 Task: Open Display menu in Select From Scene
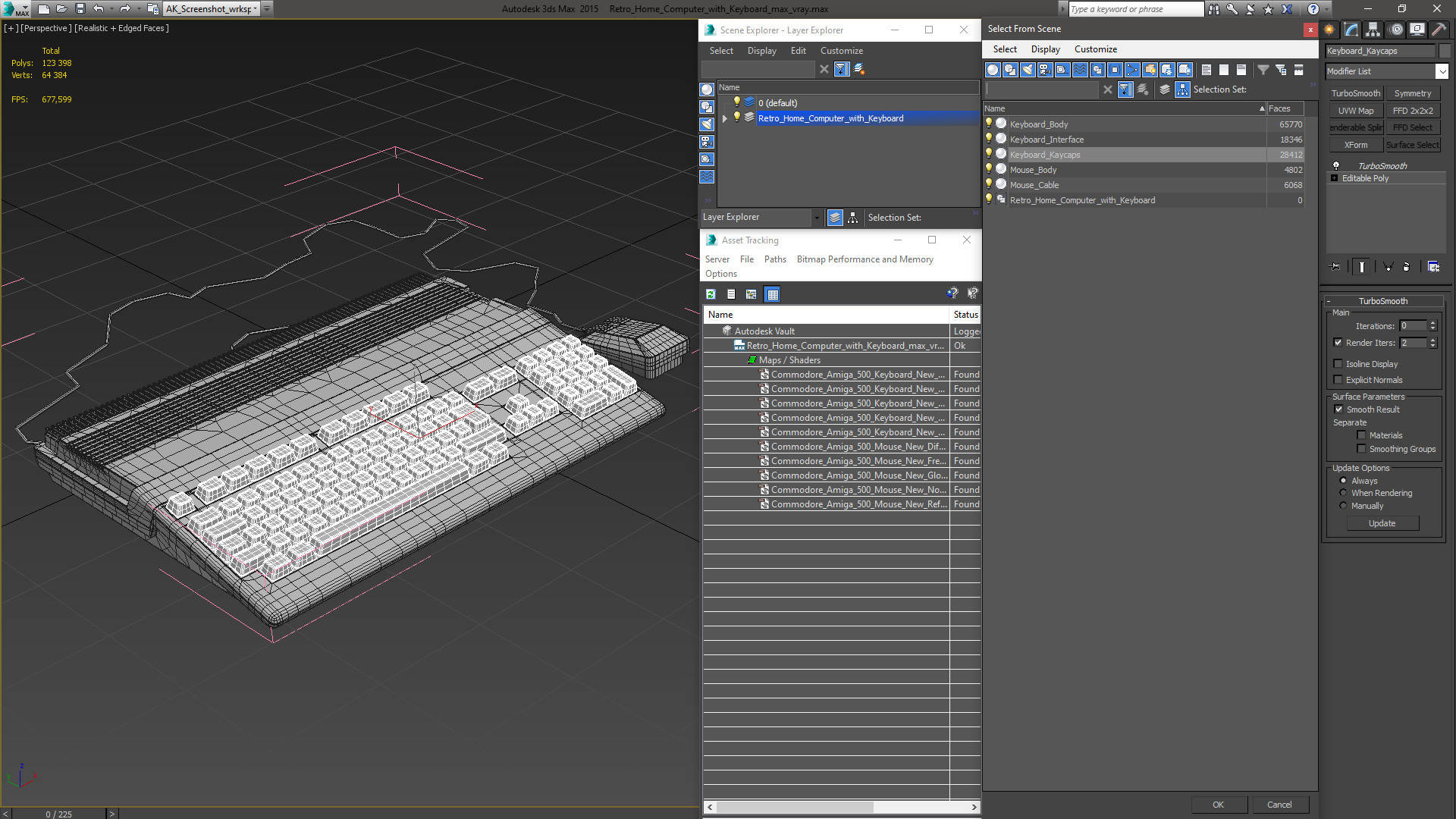(1045, 49)
